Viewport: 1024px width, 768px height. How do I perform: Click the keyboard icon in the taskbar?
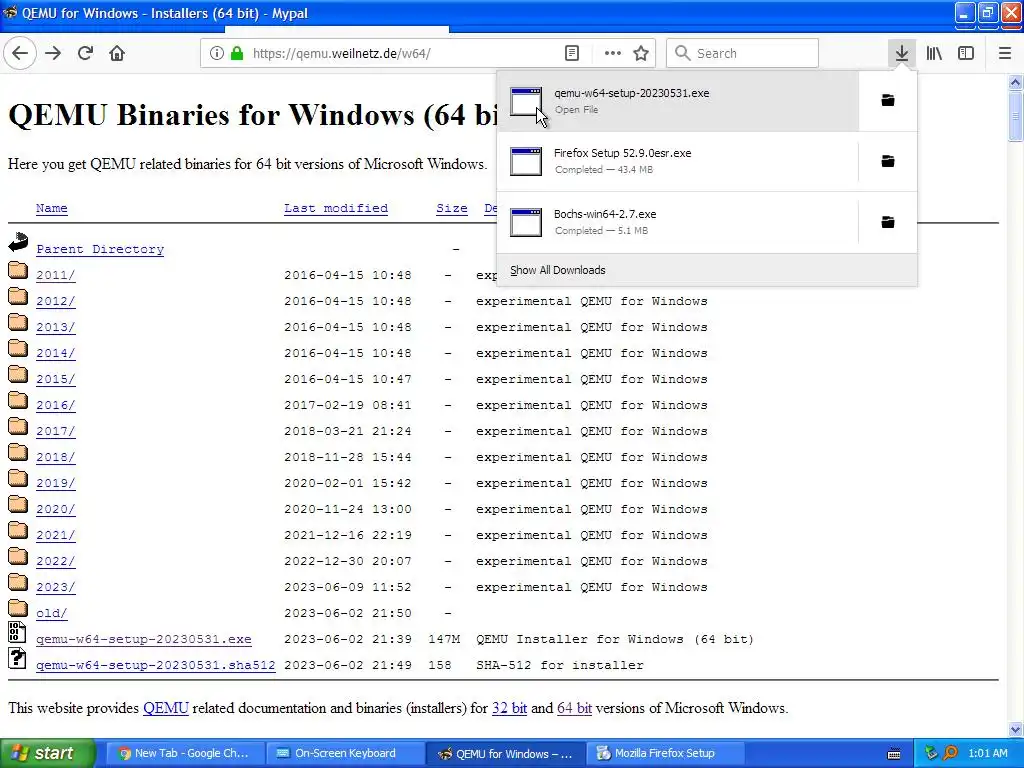tap(894, 754)
